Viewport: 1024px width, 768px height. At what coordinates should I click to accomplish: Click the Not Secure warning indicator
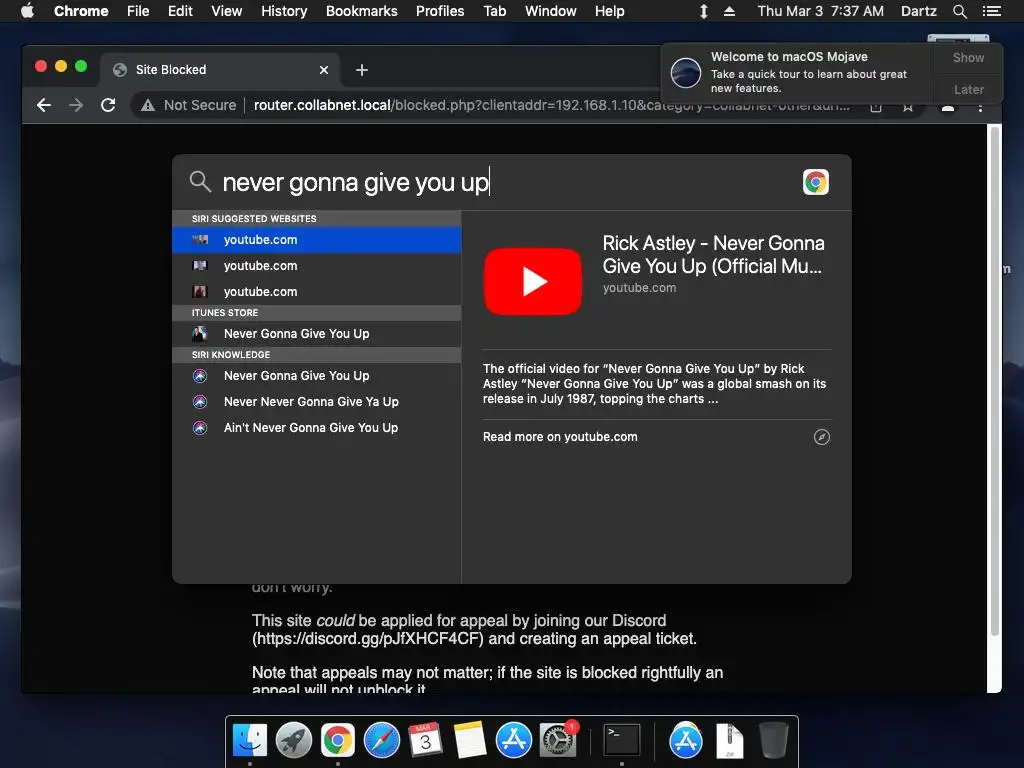pyautogui.click(x=189, y=105)
